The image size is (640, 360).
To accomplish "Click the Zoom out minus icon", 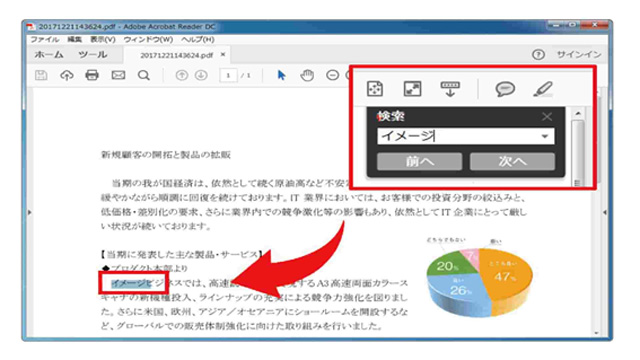I will click(333, 76).
